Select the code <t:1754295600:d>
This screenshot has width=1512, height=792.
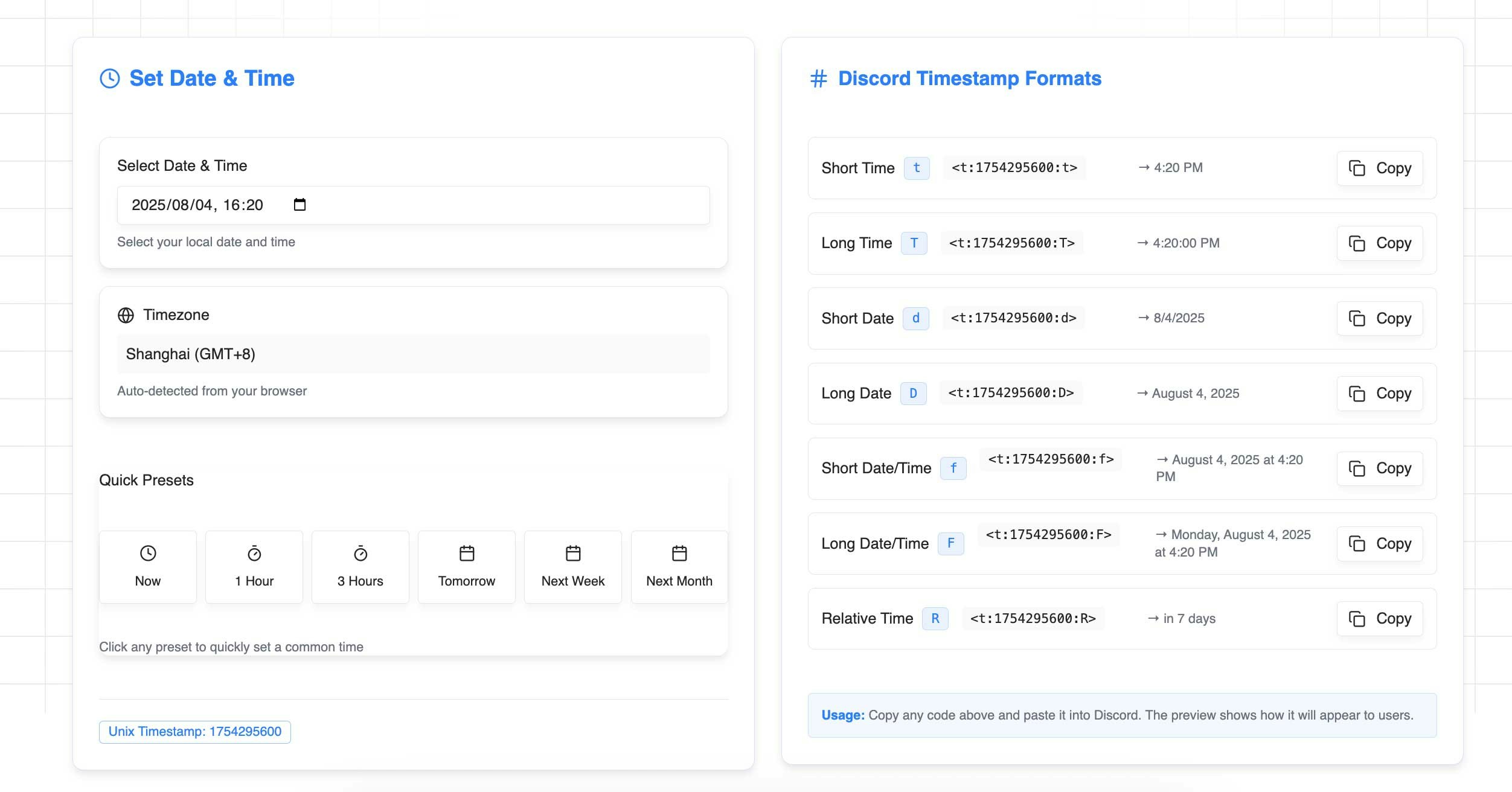[1014, 318]
